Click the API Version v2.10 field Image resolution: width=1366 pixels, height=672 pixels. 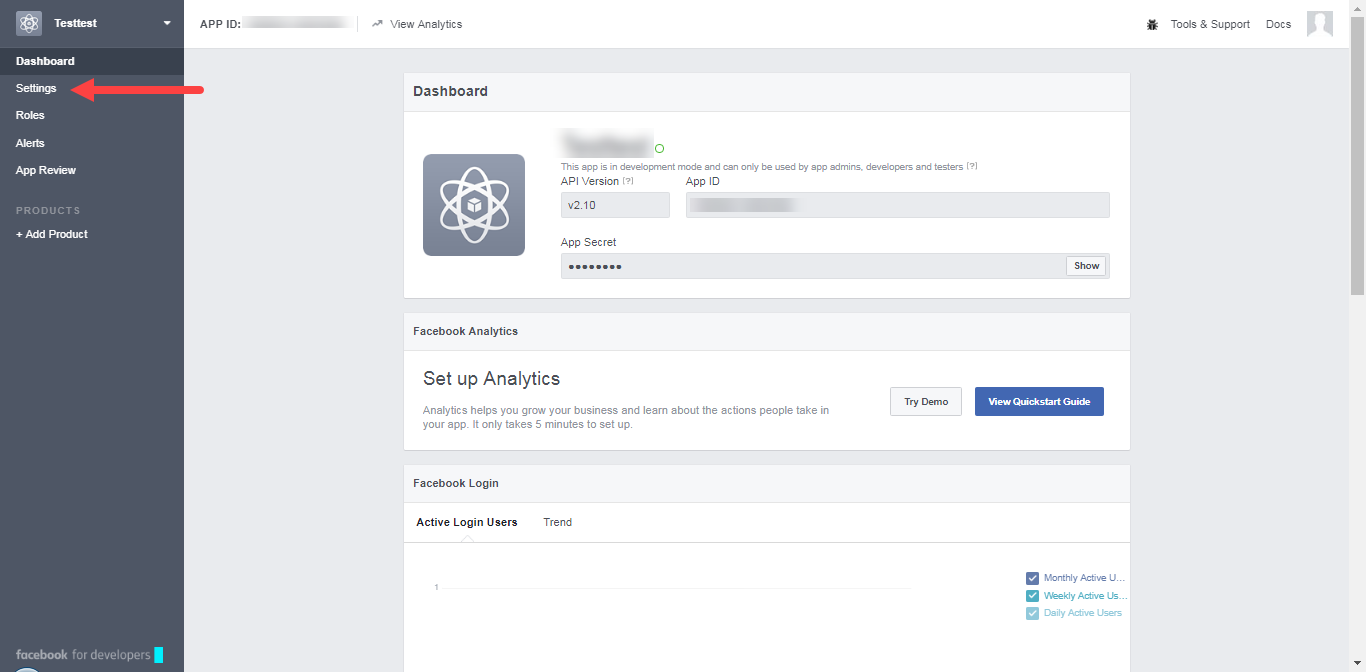pyautogui.click(x=615, y=205)
